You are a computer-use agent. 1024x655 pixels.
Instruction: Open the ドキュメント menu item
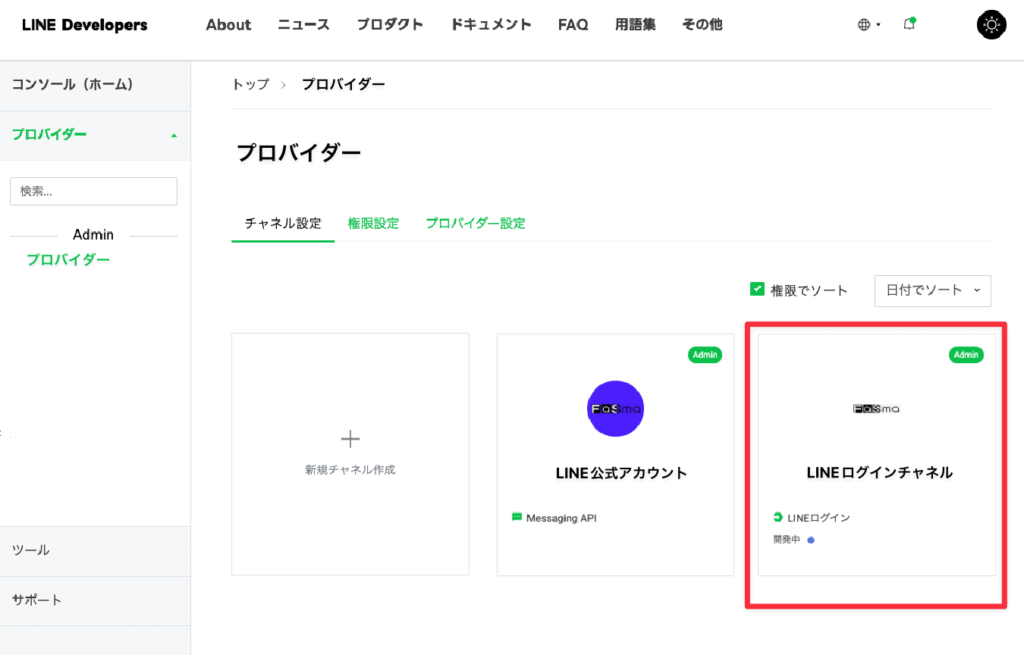pyautogui.click(x=491, y=25)
